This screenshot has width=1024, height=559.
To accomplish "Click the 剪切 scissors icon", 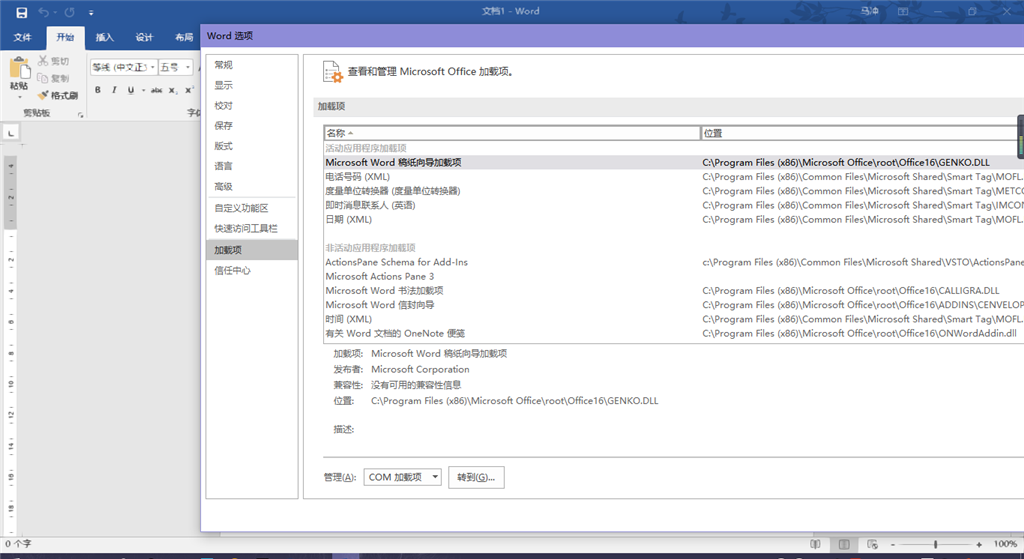I will point(43,61).
